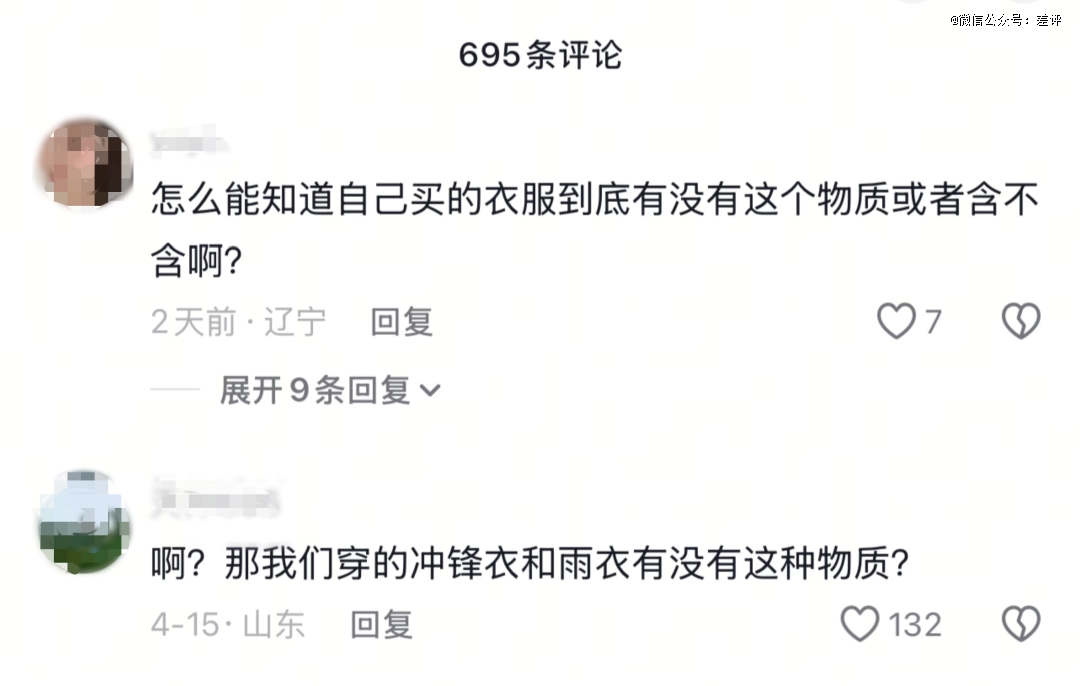
Task: Click the like count 132
Action: click(915, 624)
